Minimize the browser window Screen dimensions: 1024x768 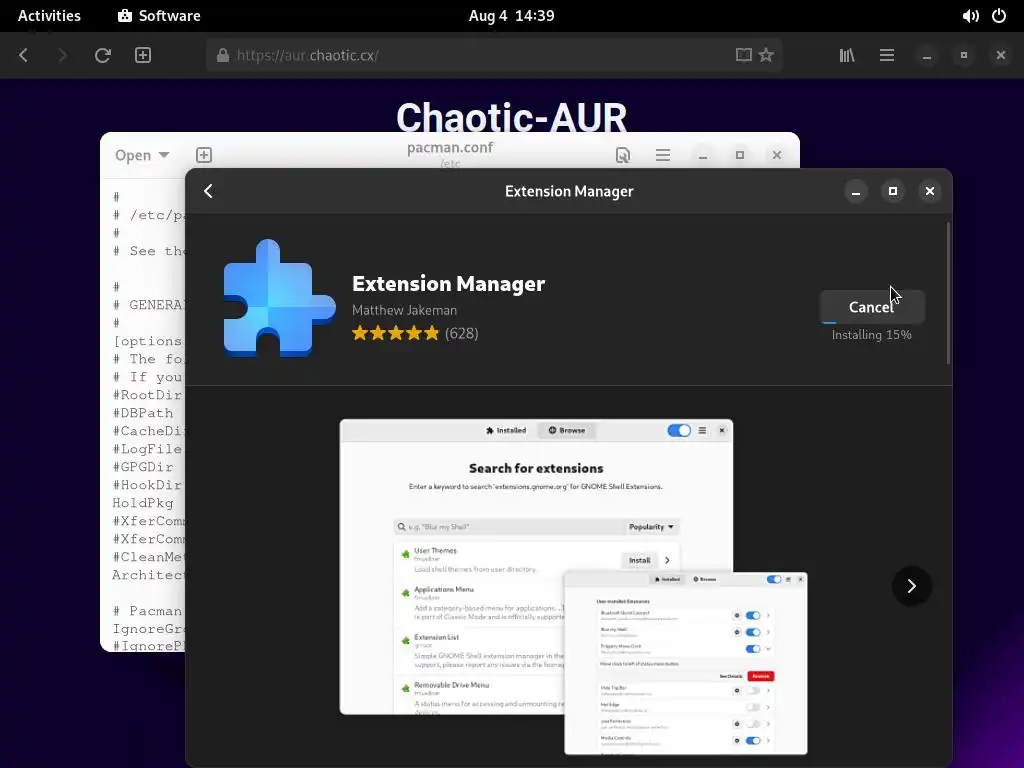coord(927,56)
